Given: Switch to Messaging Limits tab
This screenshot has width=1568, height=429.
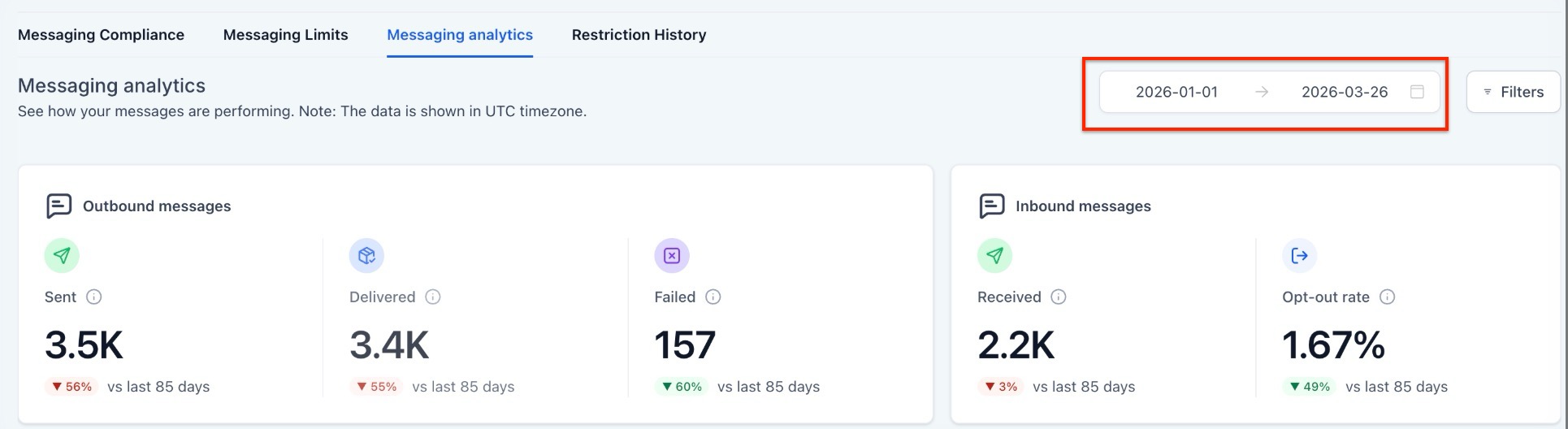Looking at the screenshot, I should pos(286,35).
